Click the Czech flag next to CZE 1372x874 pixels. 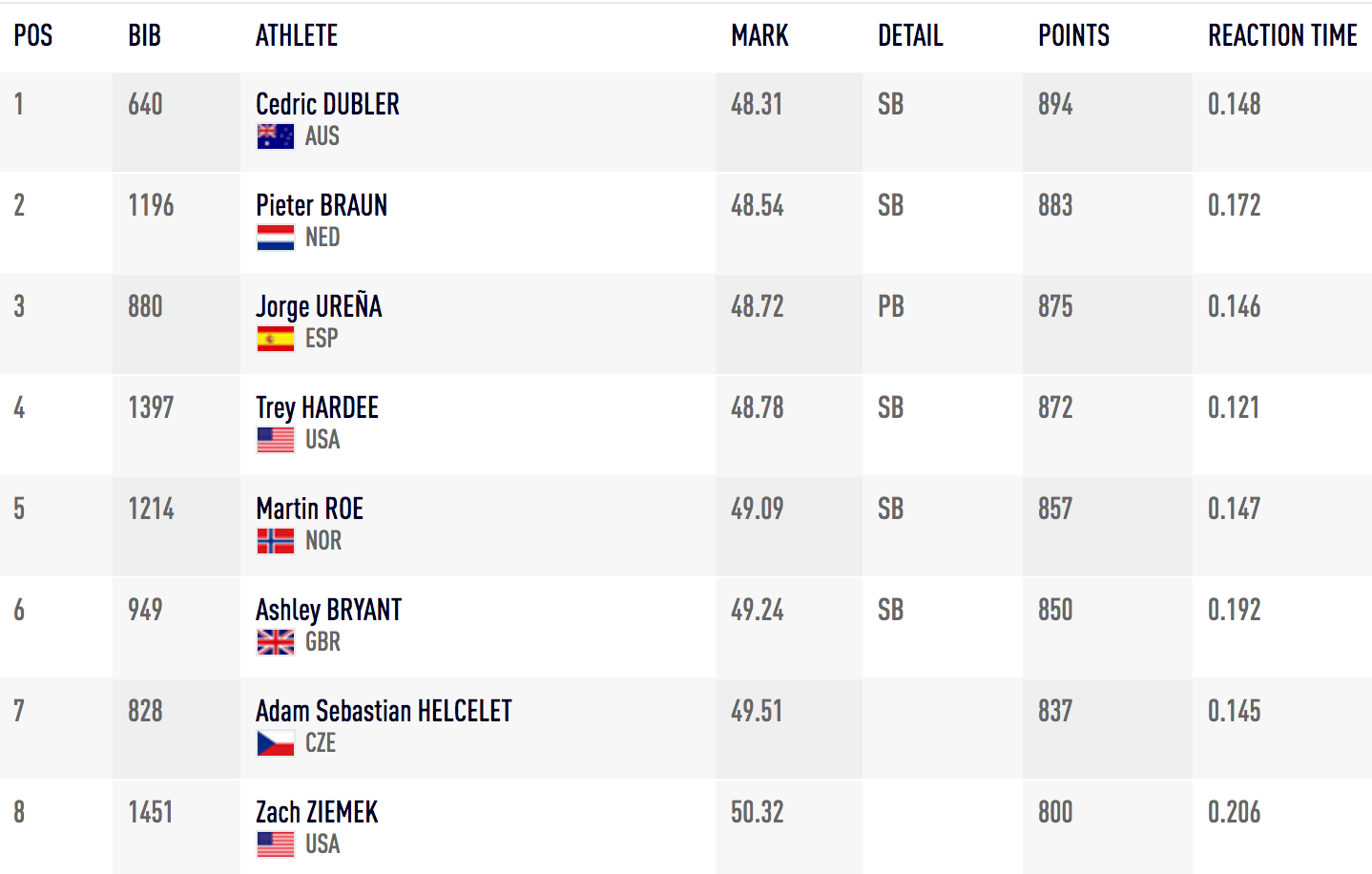tap(275, 743)
